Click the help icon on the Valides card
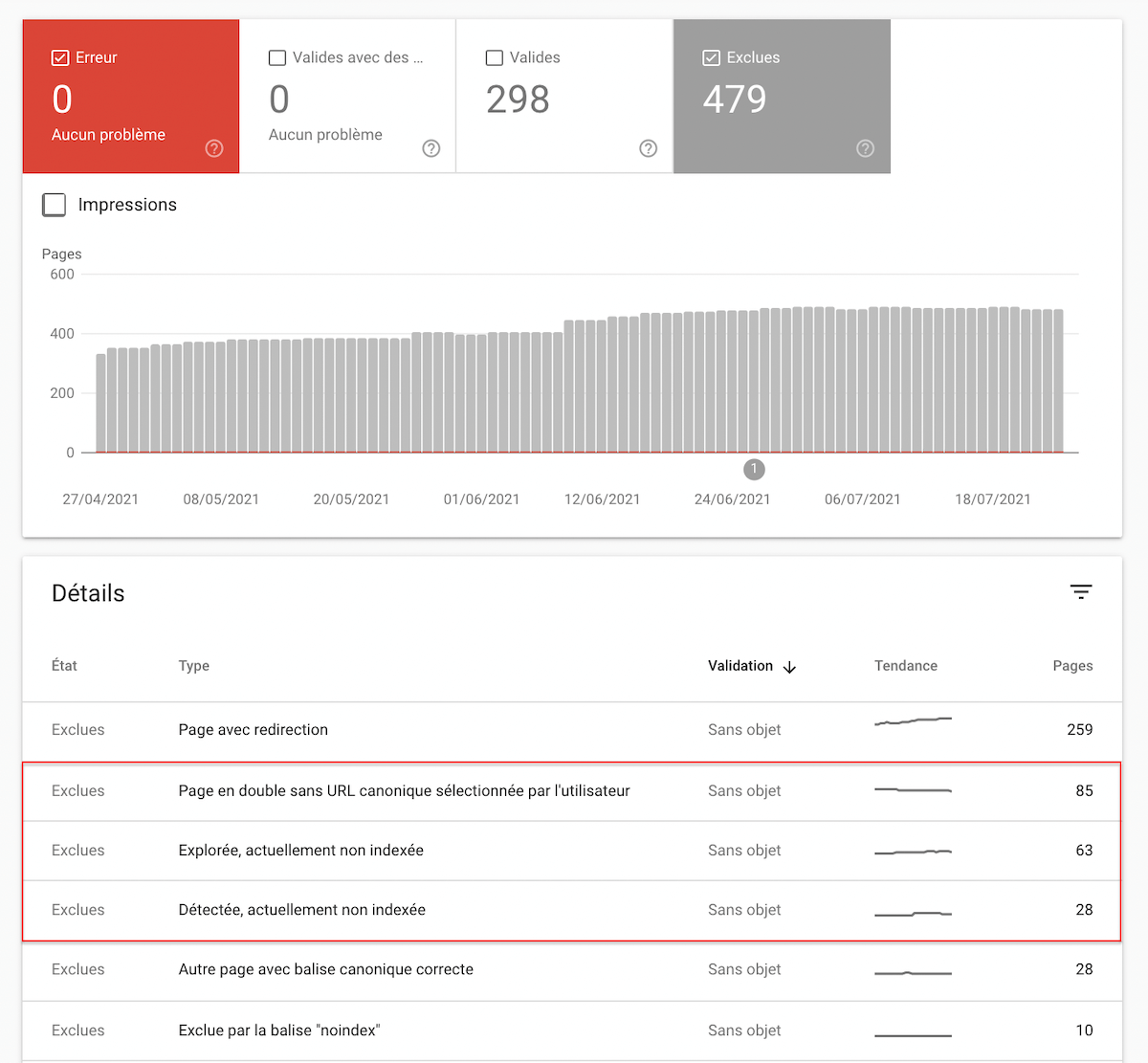 click(x=648, y=148)
